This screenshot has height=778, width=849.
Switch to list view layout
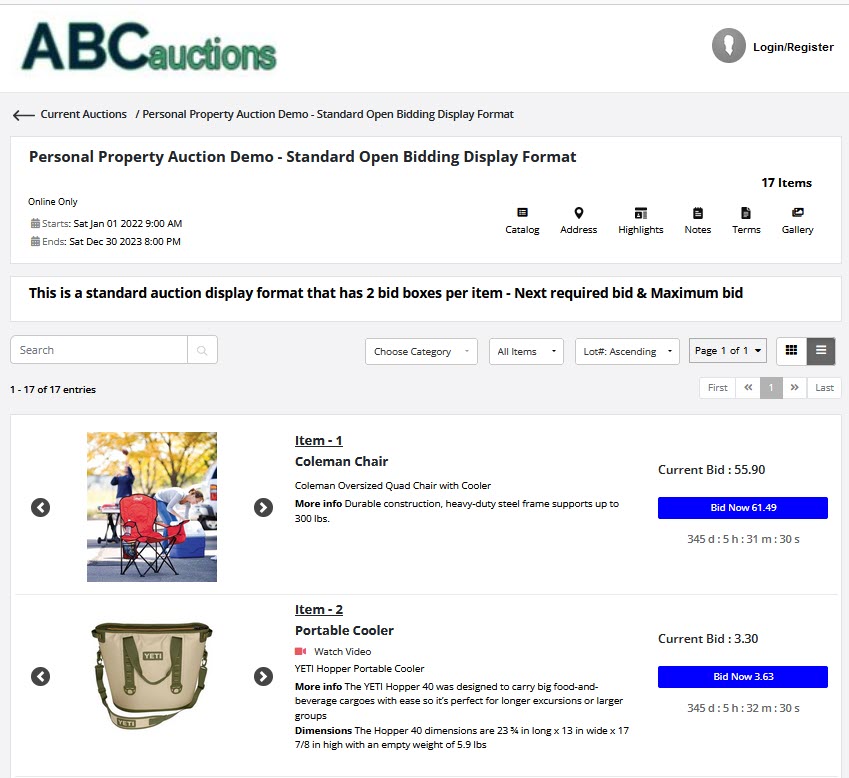pyautogui.click(x=820, y=350)
